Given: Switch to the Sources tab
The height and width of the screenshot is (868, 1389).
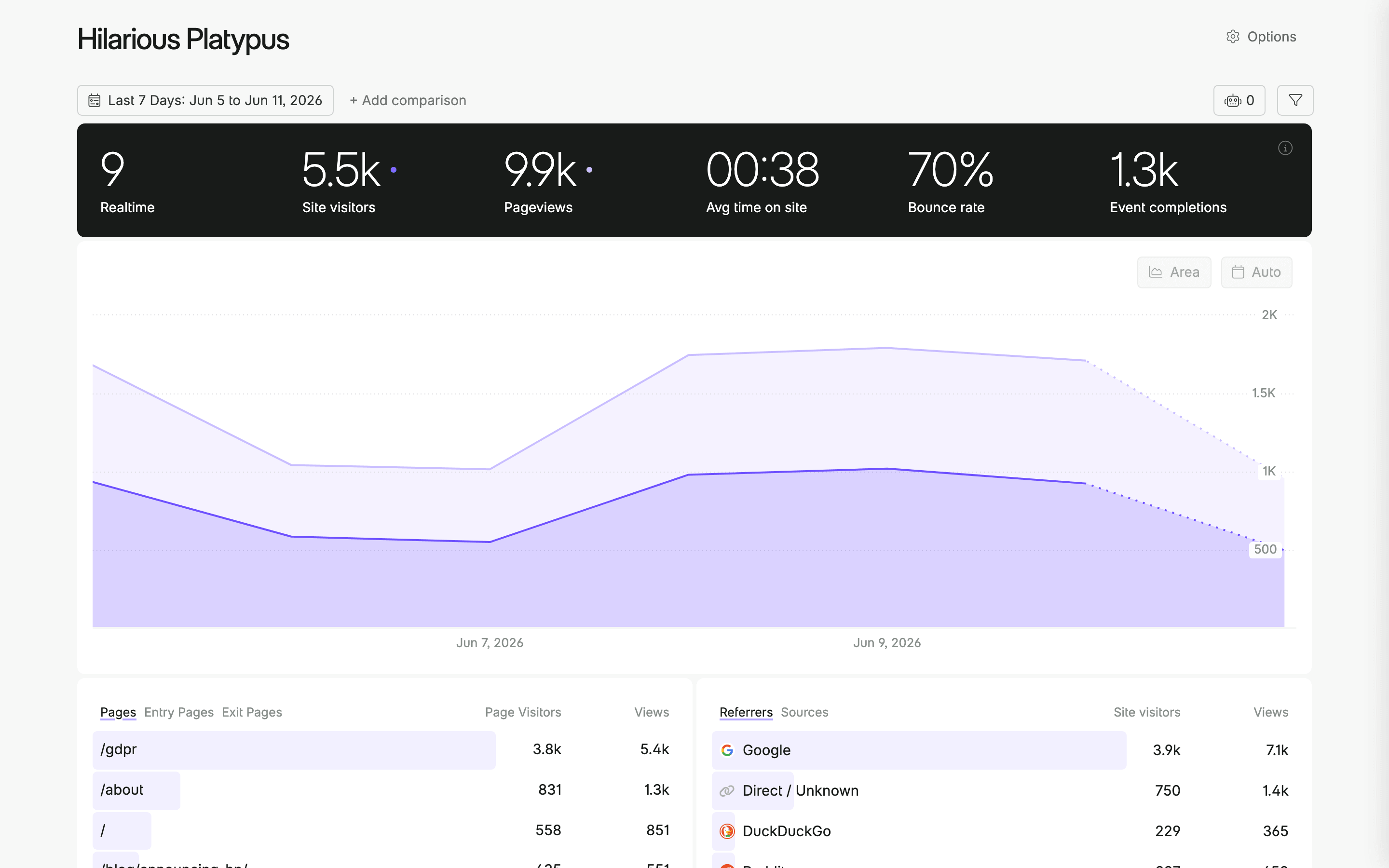Looking at the screenshot, I should pos(804,712).
